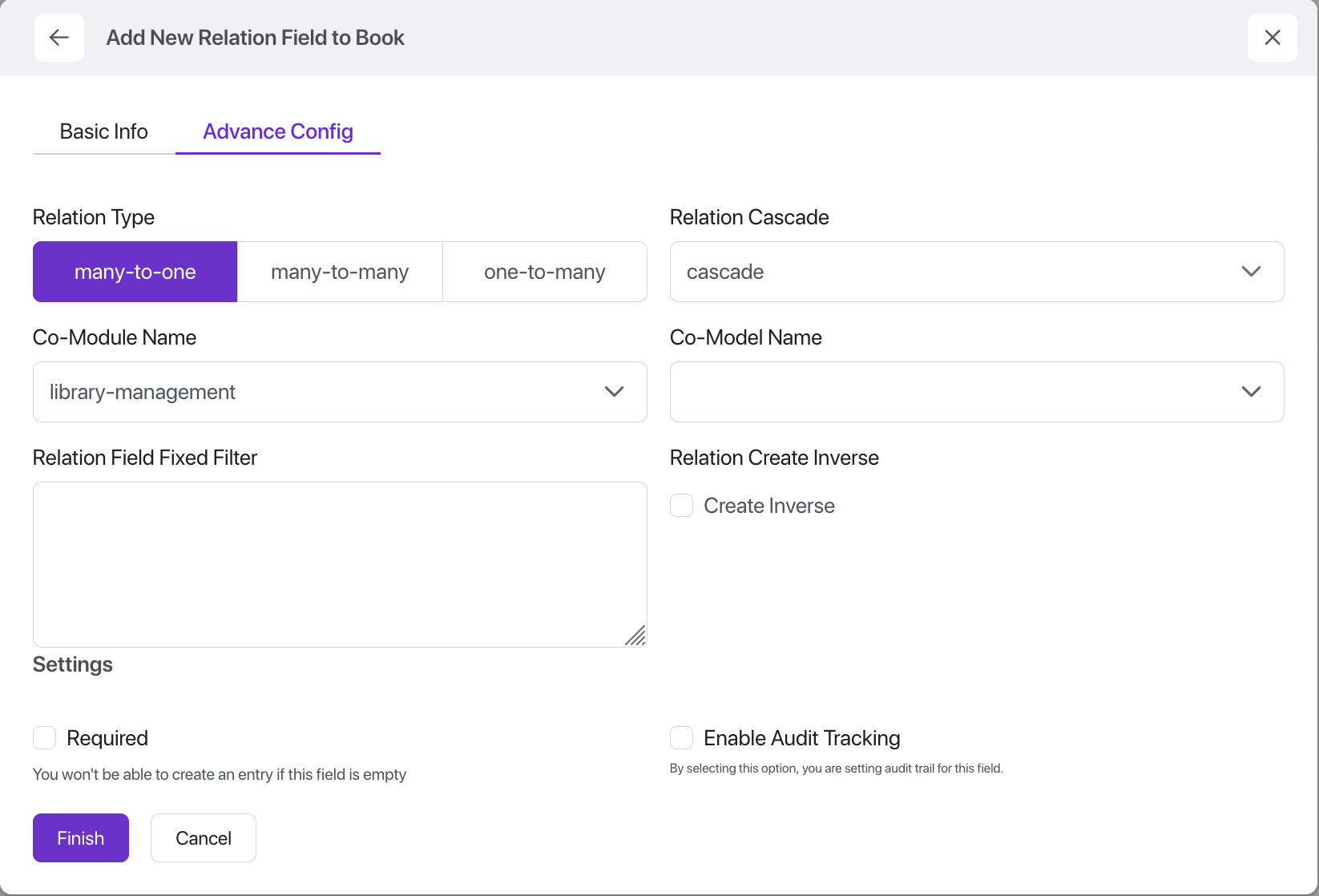This screenshot has height=896, width=1319.
Task: Open the empty Co-Model Name dropdown
Action: 946,392
